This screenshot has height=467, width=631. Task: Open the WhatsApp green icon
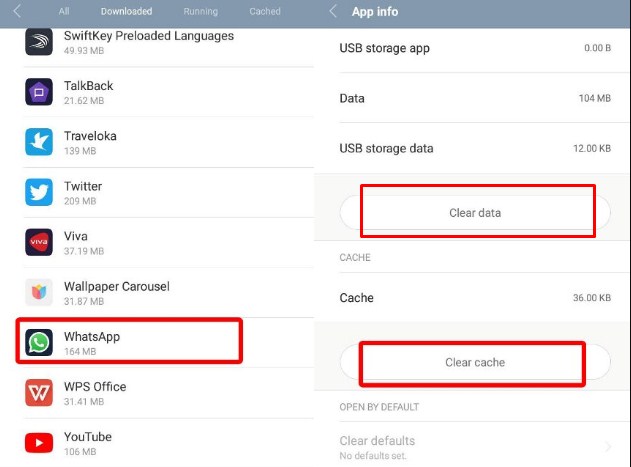coord(39,342)
